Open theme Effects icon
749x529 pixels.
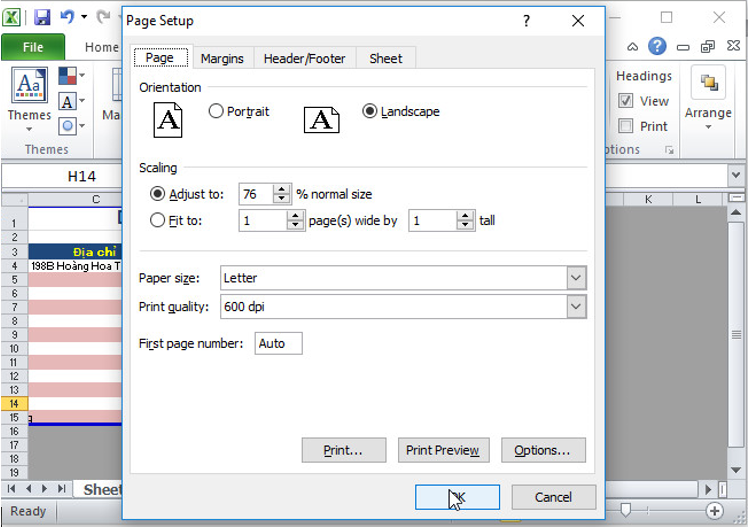pos(68,126)
